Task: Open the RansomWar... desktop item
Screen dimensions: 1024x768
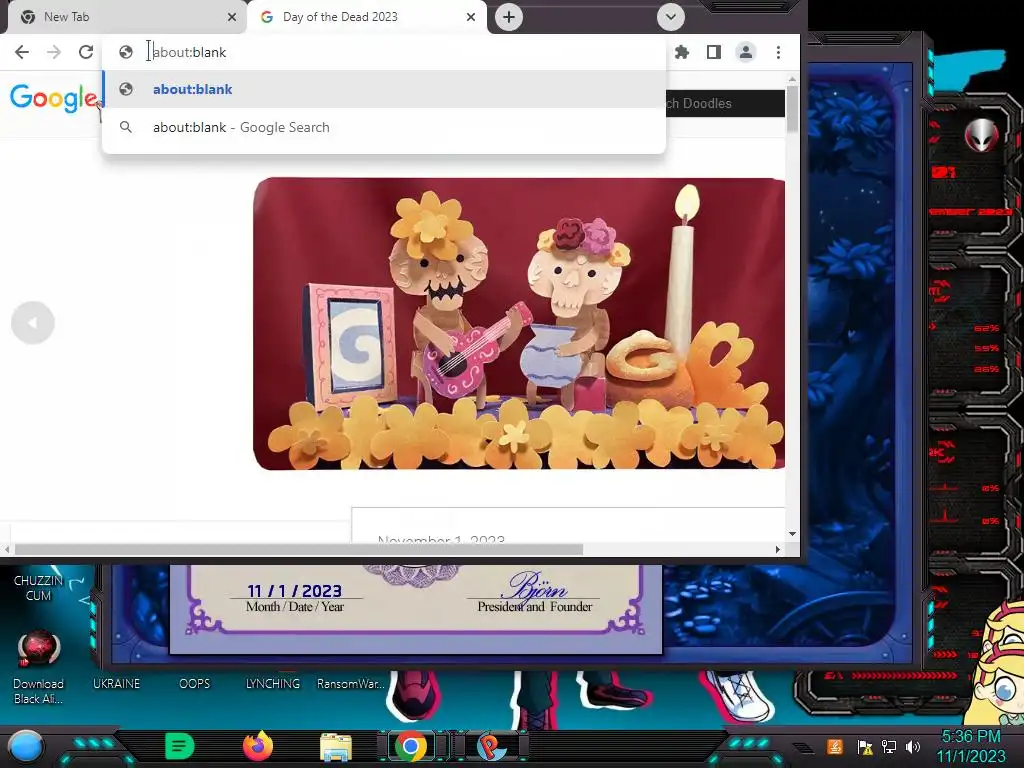Action: (351, 684)
